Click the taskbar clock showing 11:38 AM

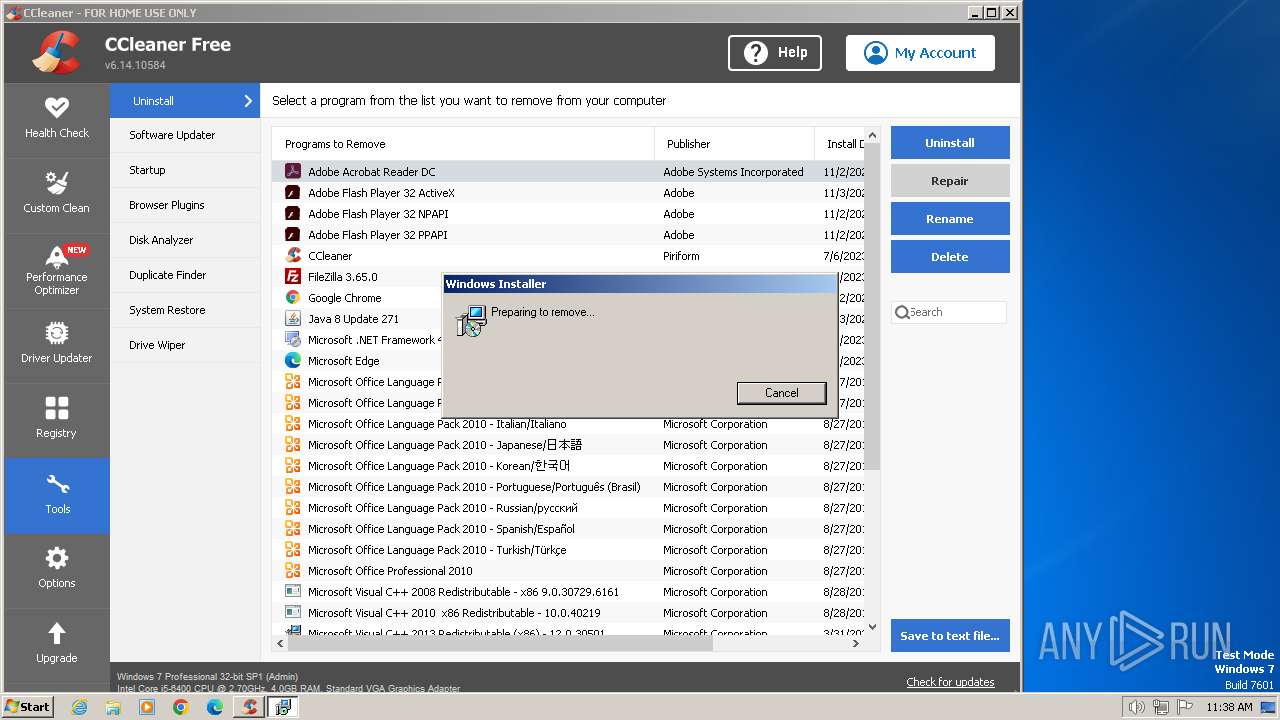(x=1229, y=707)
